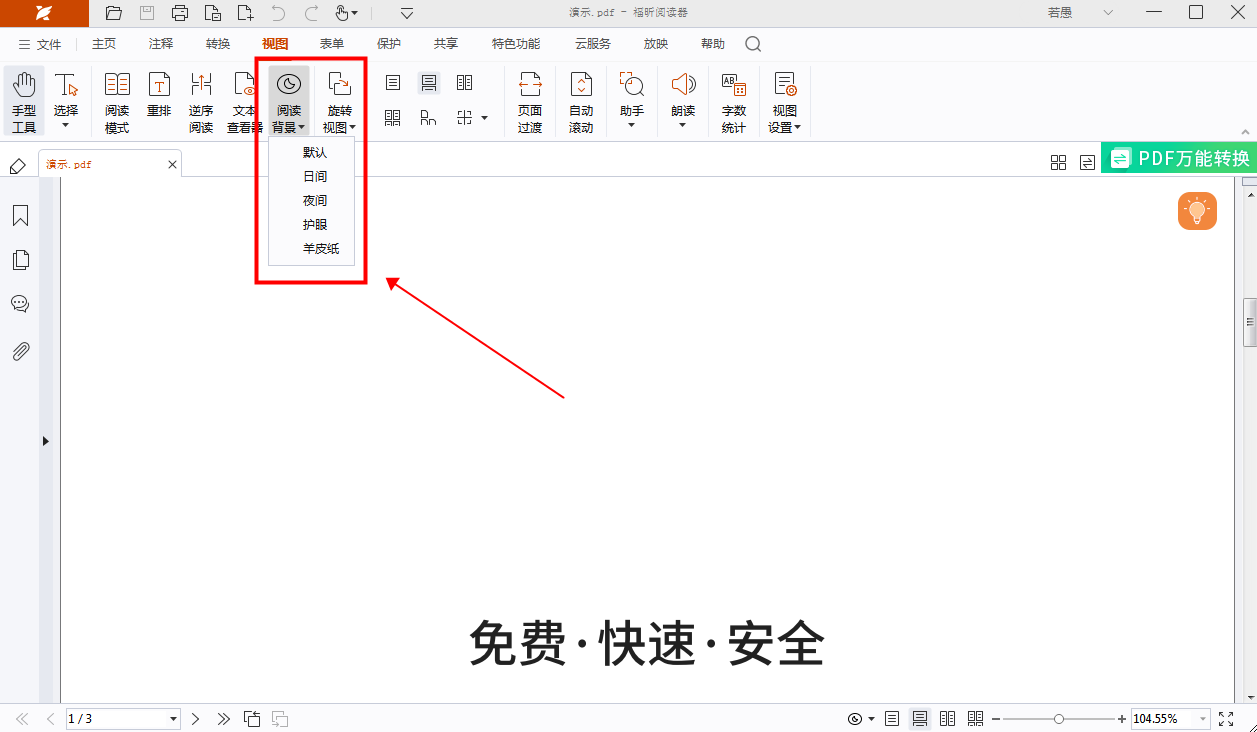Enable single page view layout
Image resolution: width=1257 pixels, height=732 pixels.
393,83
